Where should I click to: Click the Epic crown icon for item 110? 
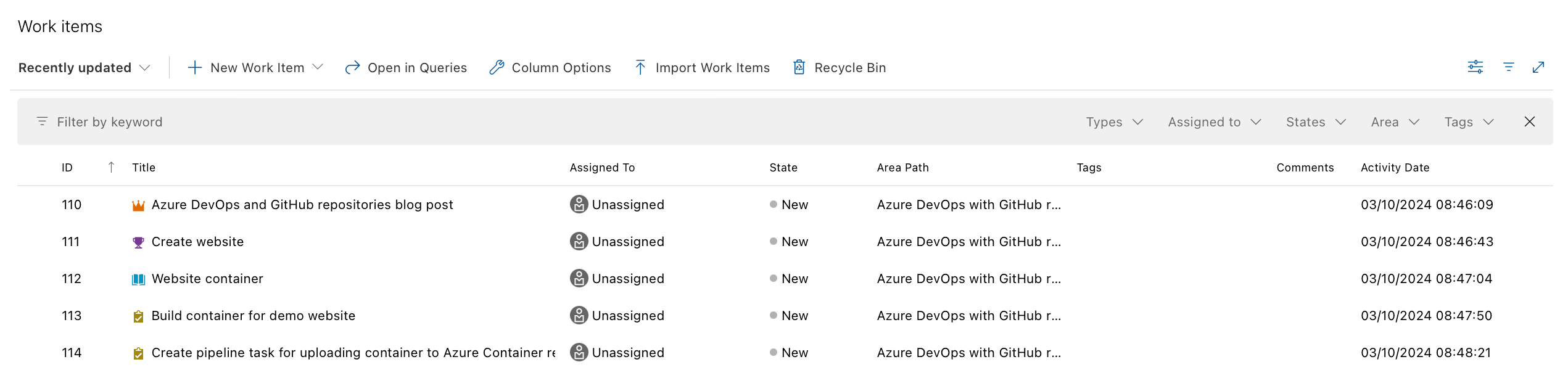click(138, 205)
